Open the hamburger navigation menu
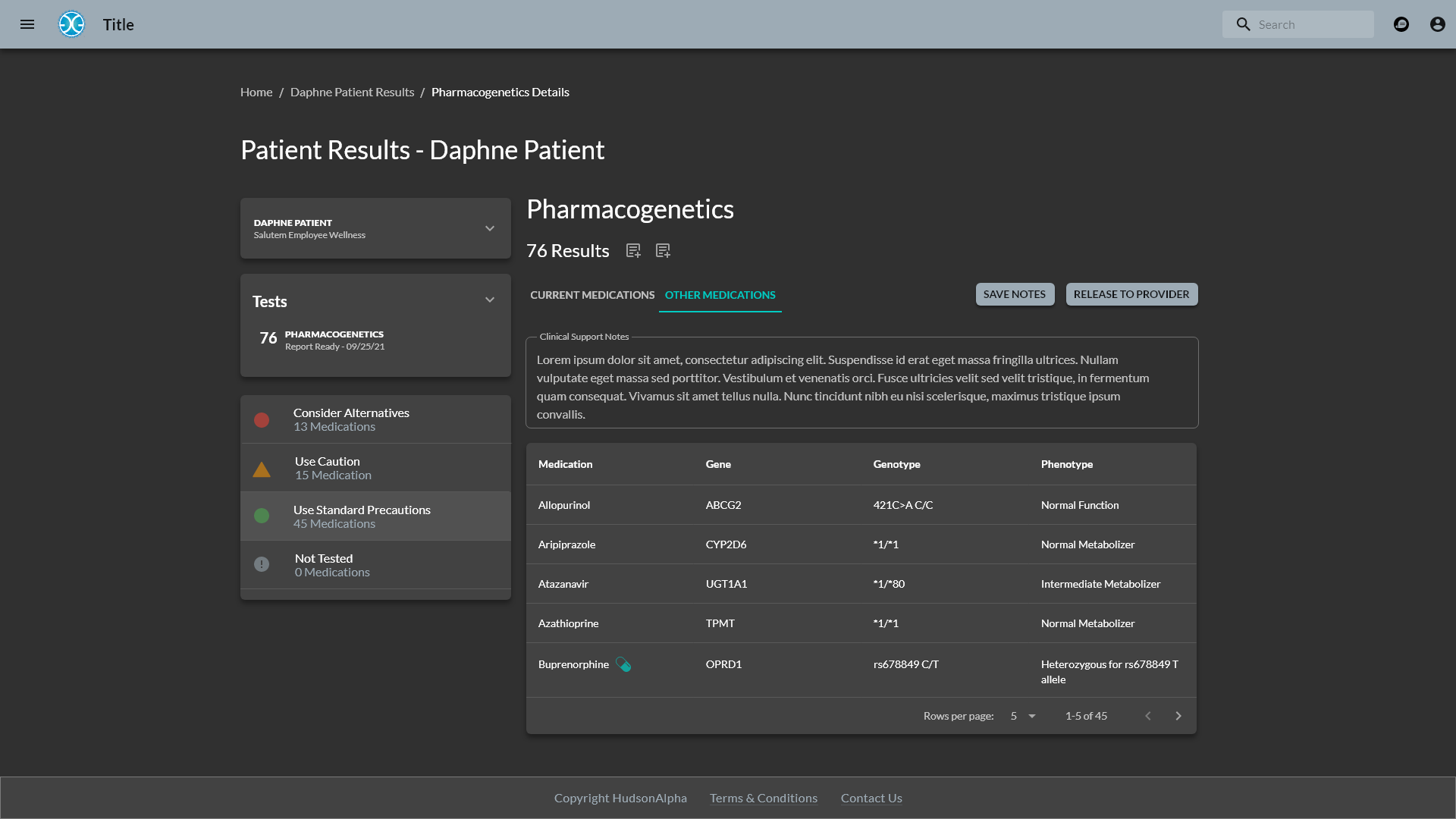Viewport: 1456px width, 819px height. point(27,24)
